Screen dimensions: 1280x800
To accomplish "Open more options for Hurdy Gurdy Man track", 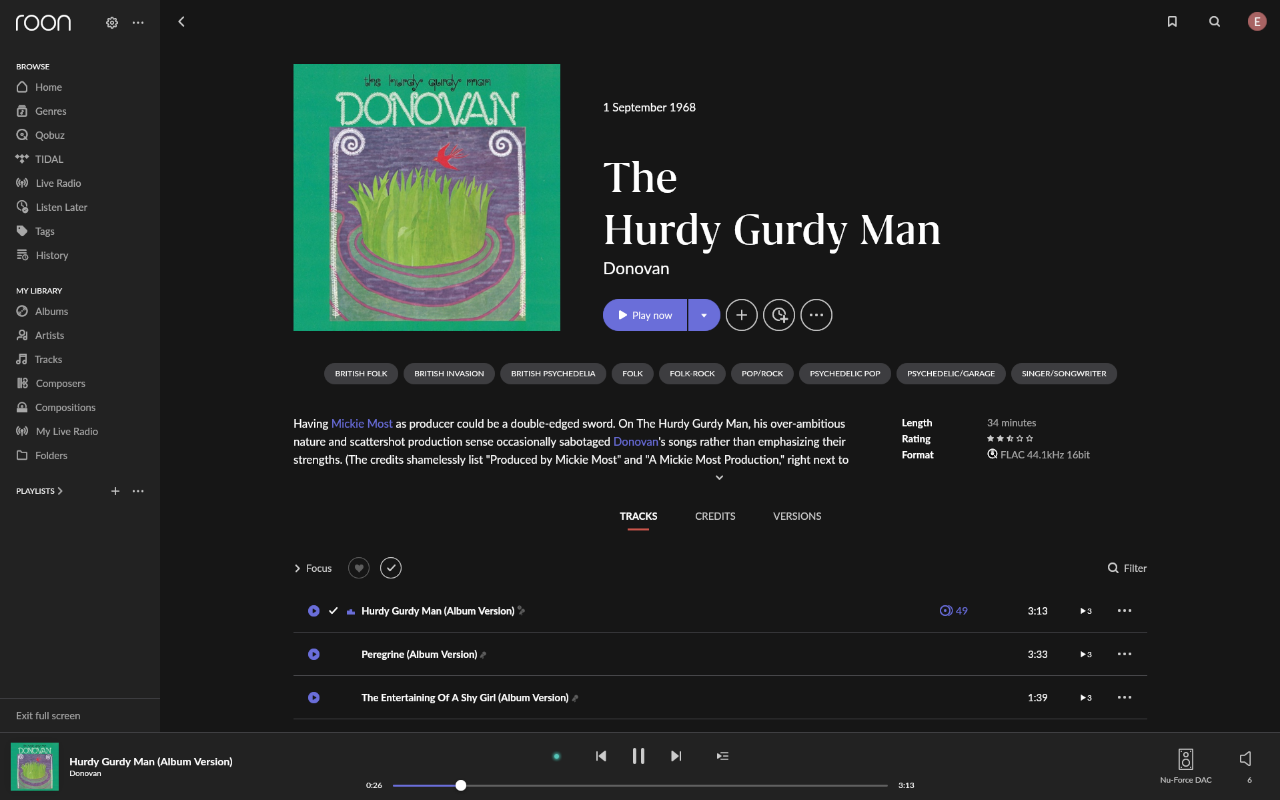I will (x=1124, y=611).
